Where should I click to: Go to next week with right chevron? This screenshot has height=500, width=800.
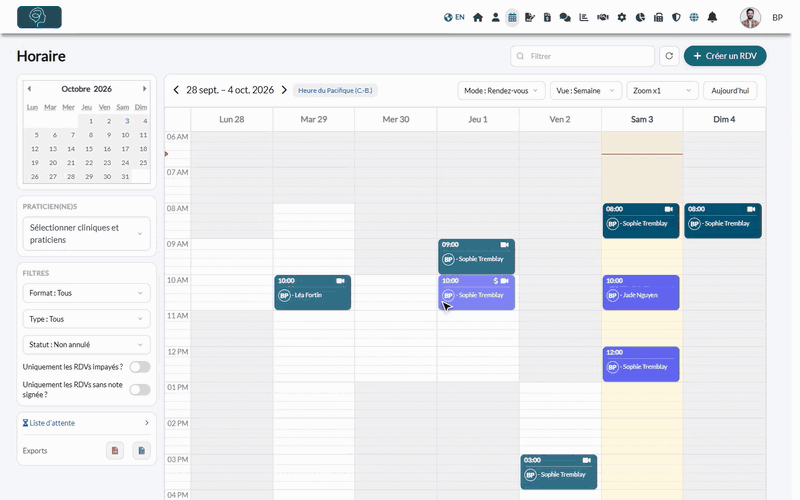284,90
